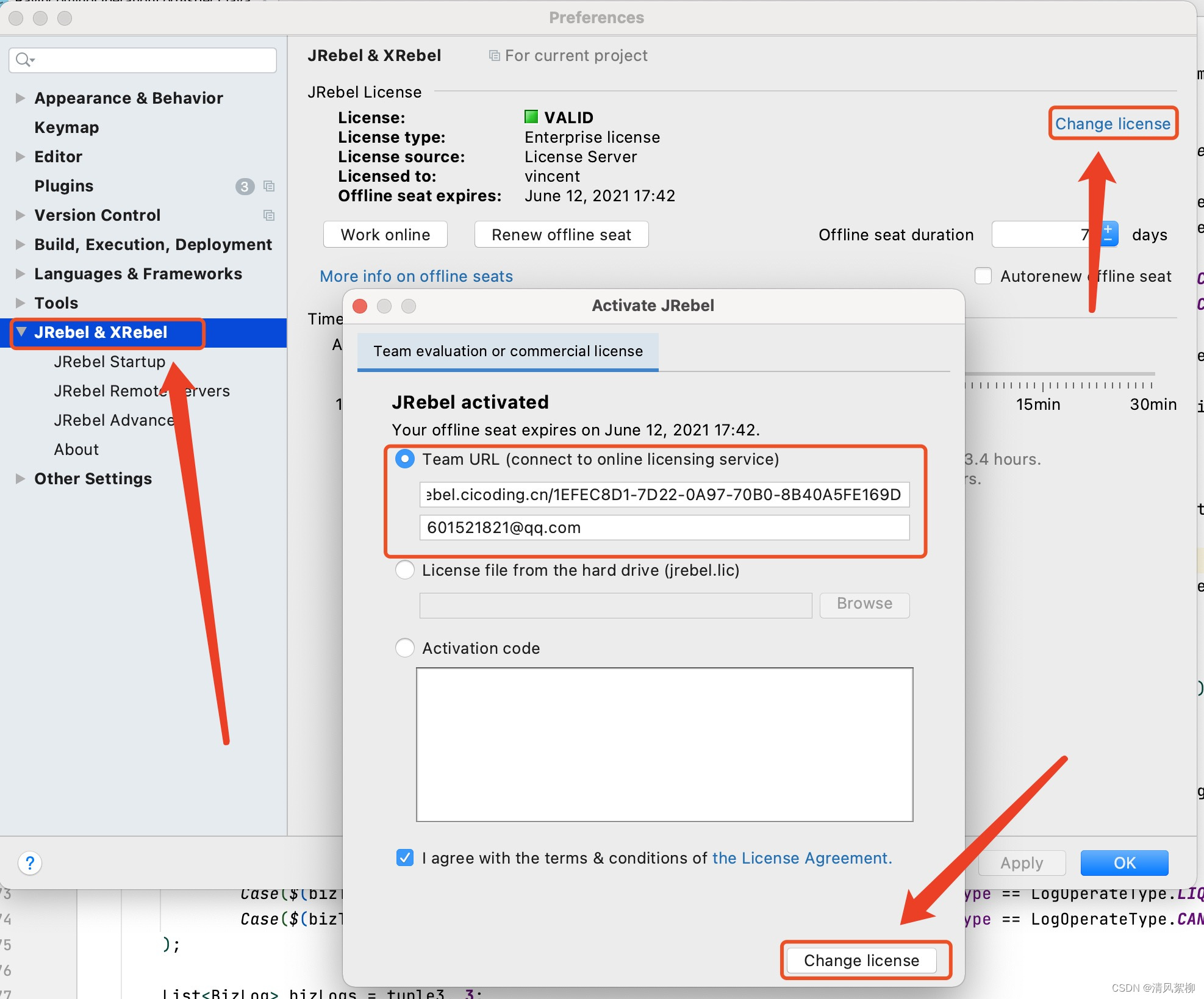Viewport: 1204px width, 999px height.
Task: Close the Activate JRebel dialog
Action: 360,306
